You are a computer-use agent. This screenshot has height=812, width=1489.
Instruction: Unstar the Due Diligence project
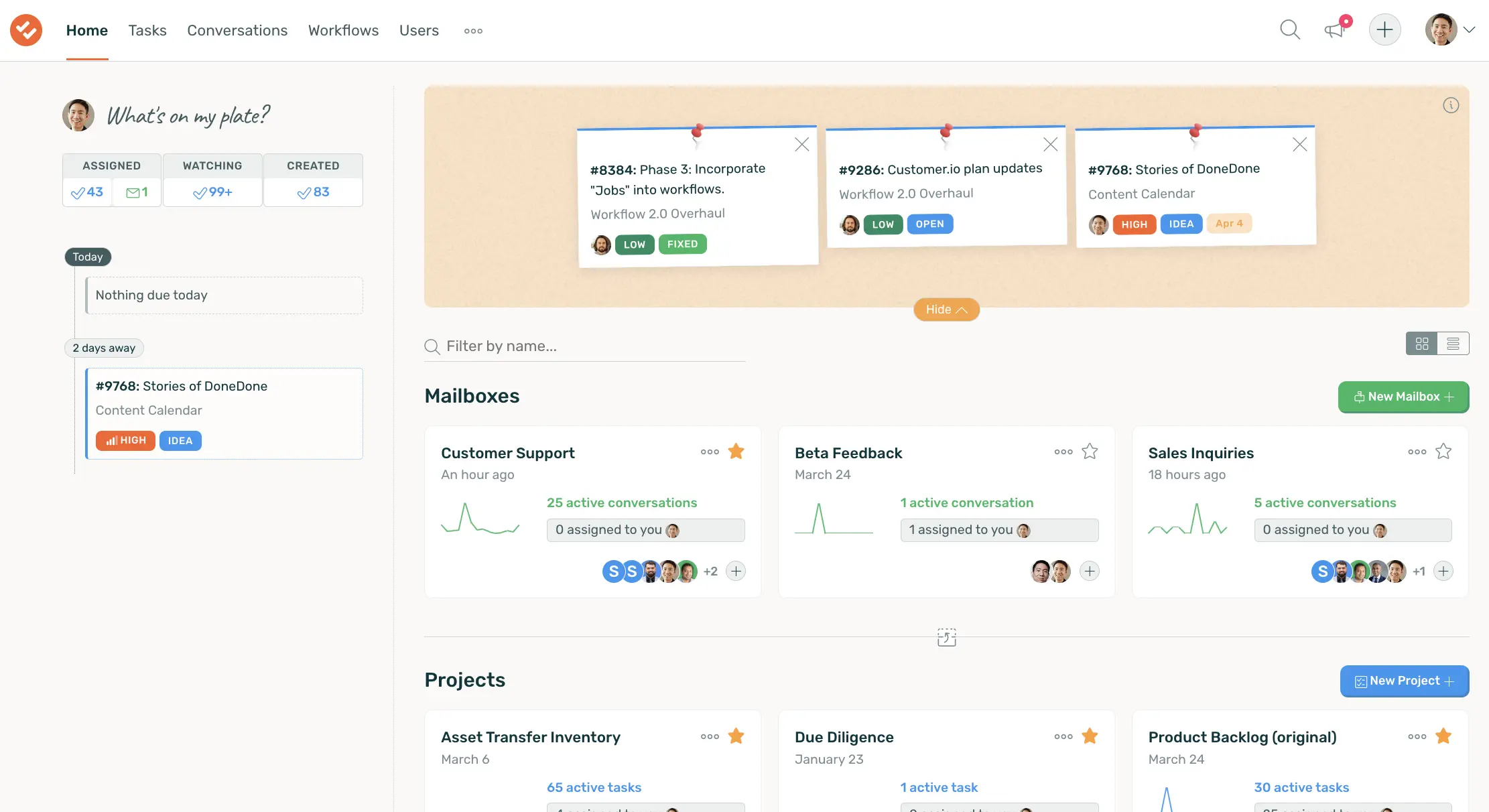[x=1090, y=736]
